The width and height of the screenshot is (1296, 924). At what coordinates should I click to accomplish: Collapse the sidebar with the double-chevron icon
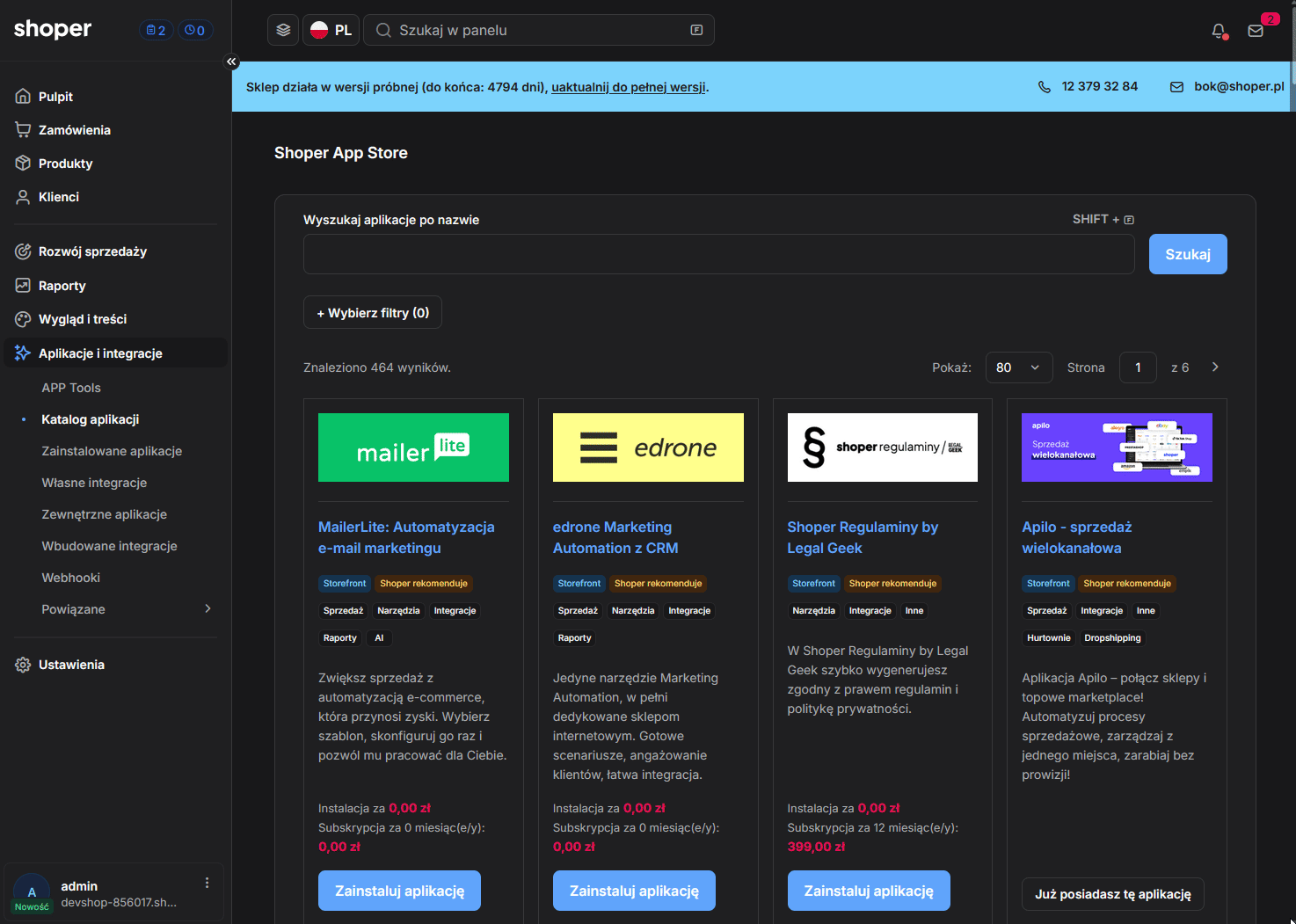click(231, 62)
